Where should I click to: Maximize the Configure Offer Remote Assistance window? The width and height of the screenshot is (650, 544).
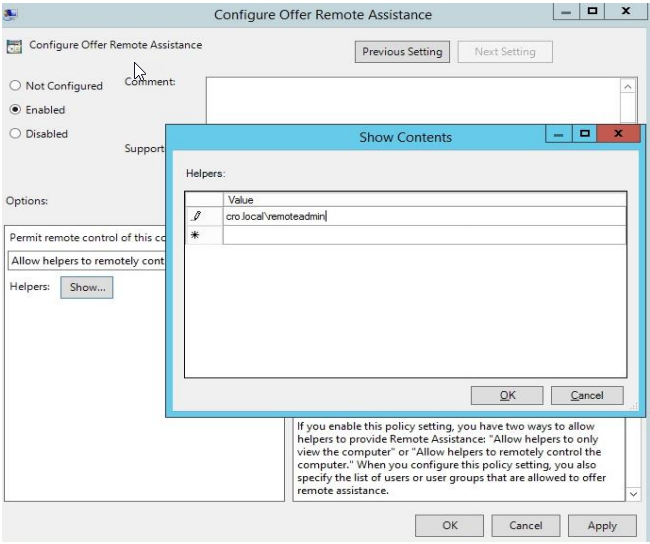[592, 10]
